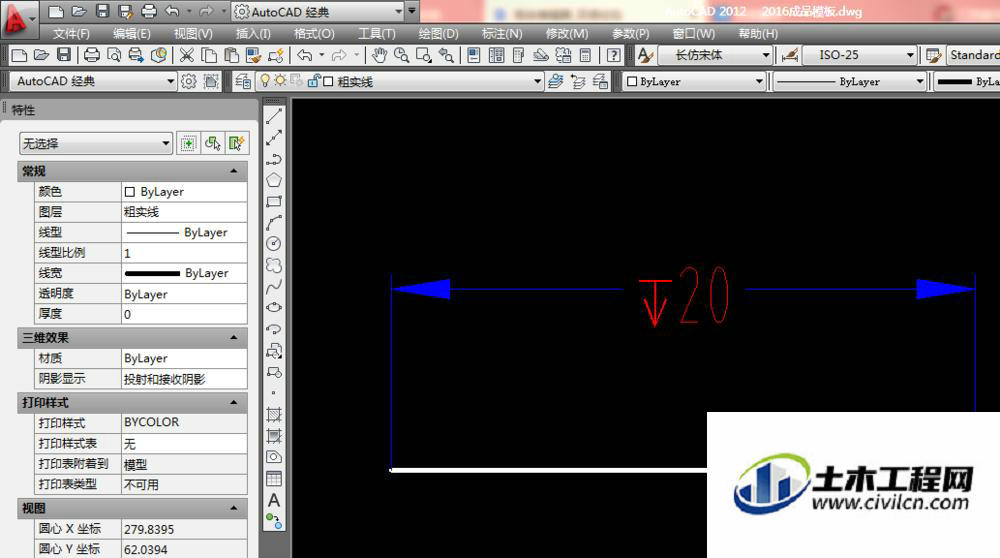Select the Elliptical Arc tool
The height and width of the screenshot is (558, 1000).
274,329
